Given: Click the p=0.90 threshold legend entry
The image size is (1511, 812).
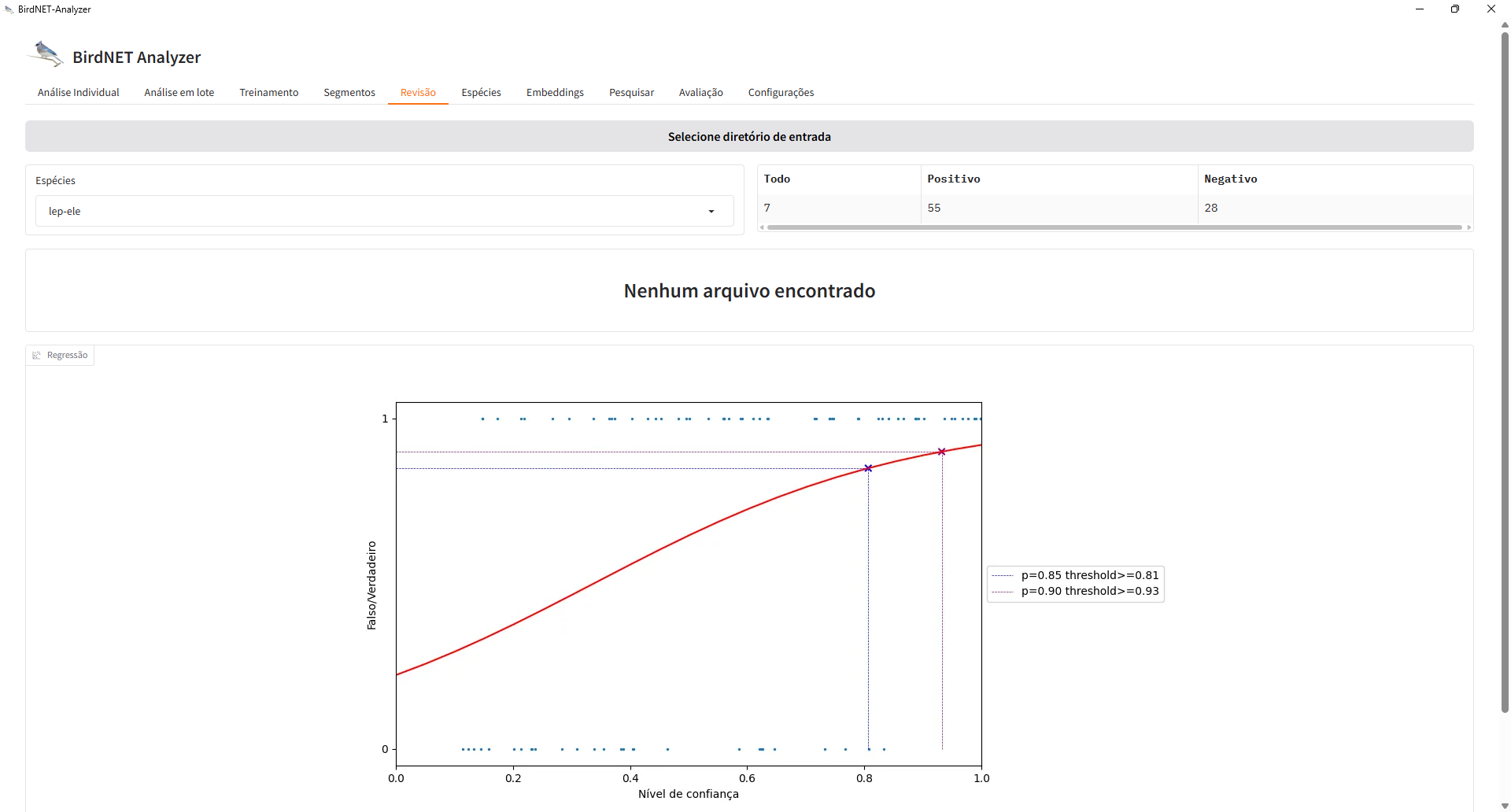Looking at the screenshot, I should point(1076,591).
